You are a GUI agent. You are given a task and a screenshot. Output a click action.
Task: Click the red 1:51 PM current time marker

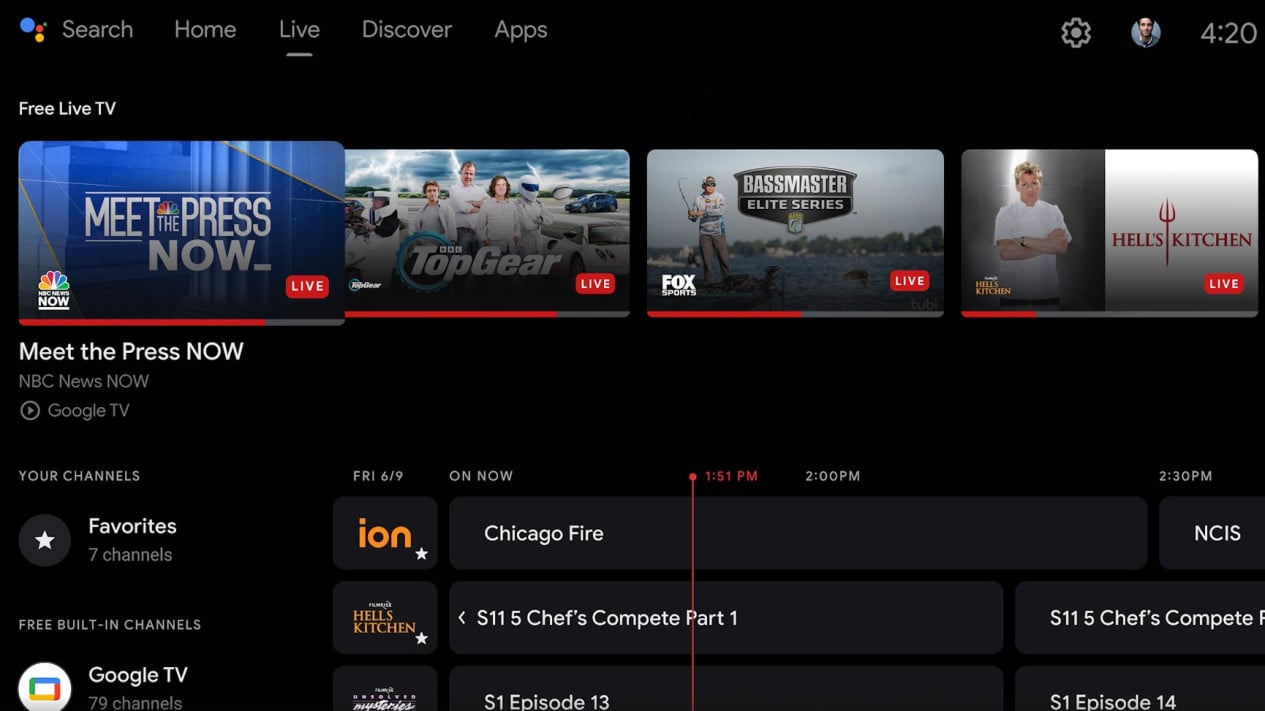[731, 476]
